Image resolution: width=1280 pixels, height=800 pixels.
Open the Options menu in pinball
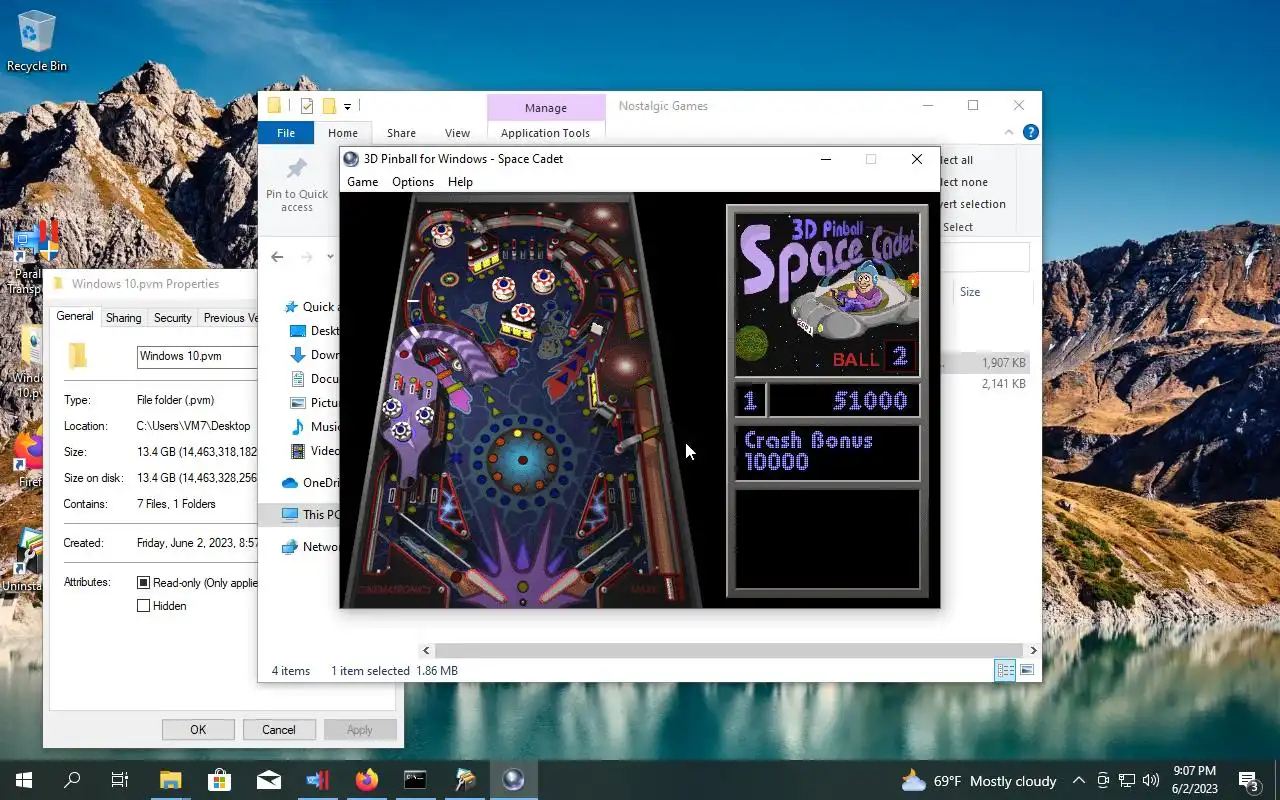click(413, 182)
